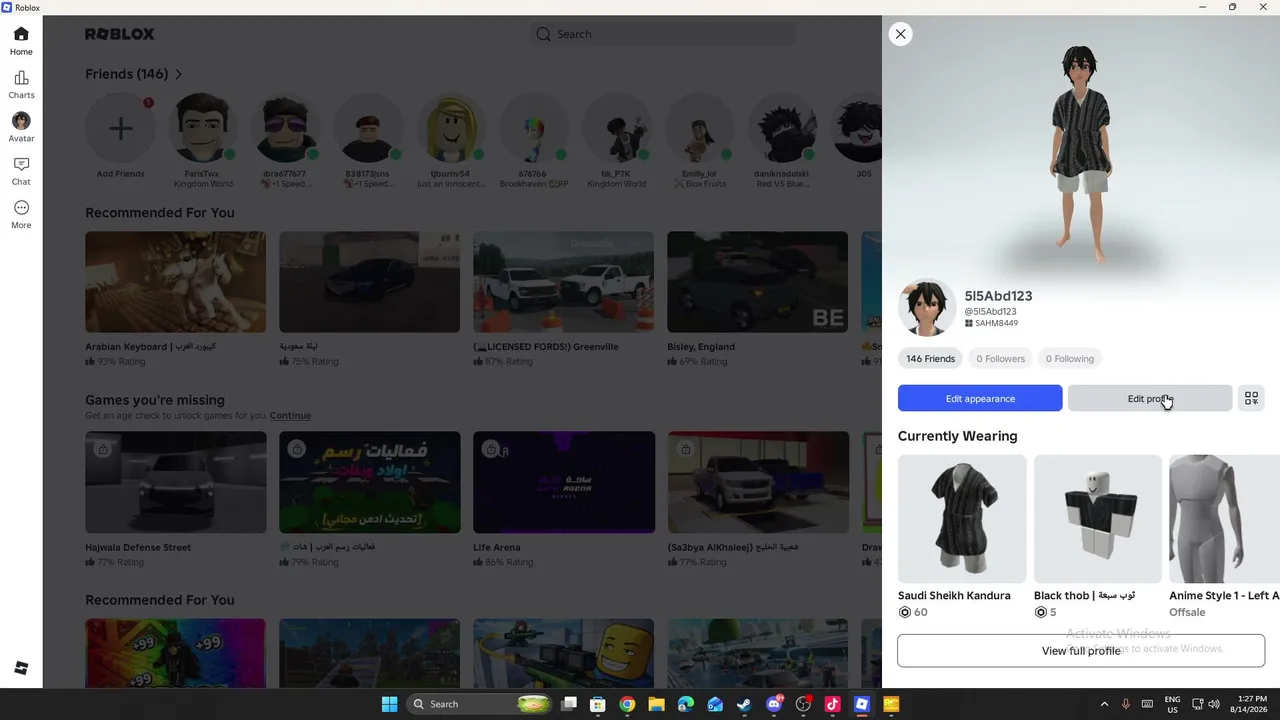Image resolution: width=1280 pixels, height=720 pixels.
Task: Focus the Roblox search field
Action: click(663, 34)
